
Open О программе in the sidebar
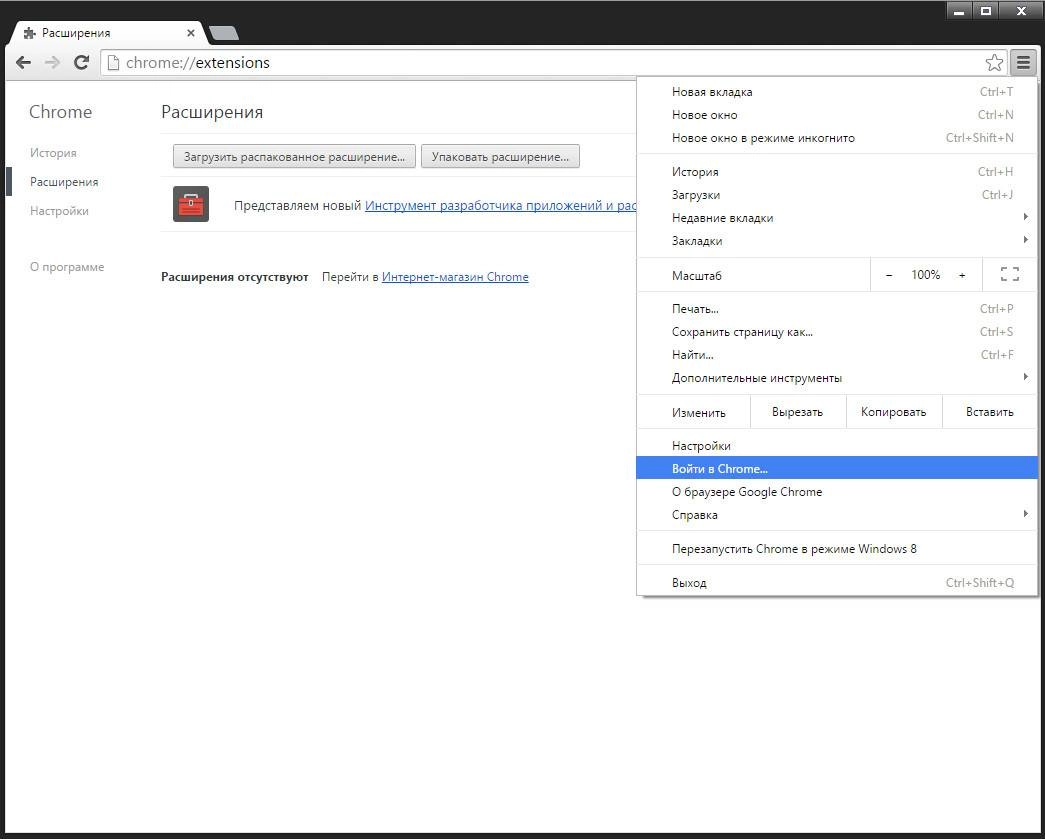(x=67, y=267)
